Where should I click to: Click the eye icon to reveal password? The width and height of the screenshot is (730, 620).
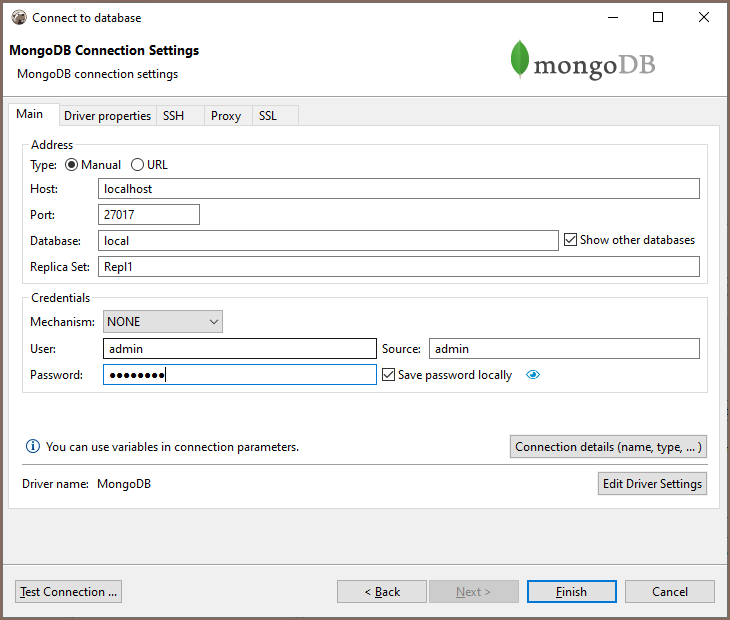pos(533,375)
